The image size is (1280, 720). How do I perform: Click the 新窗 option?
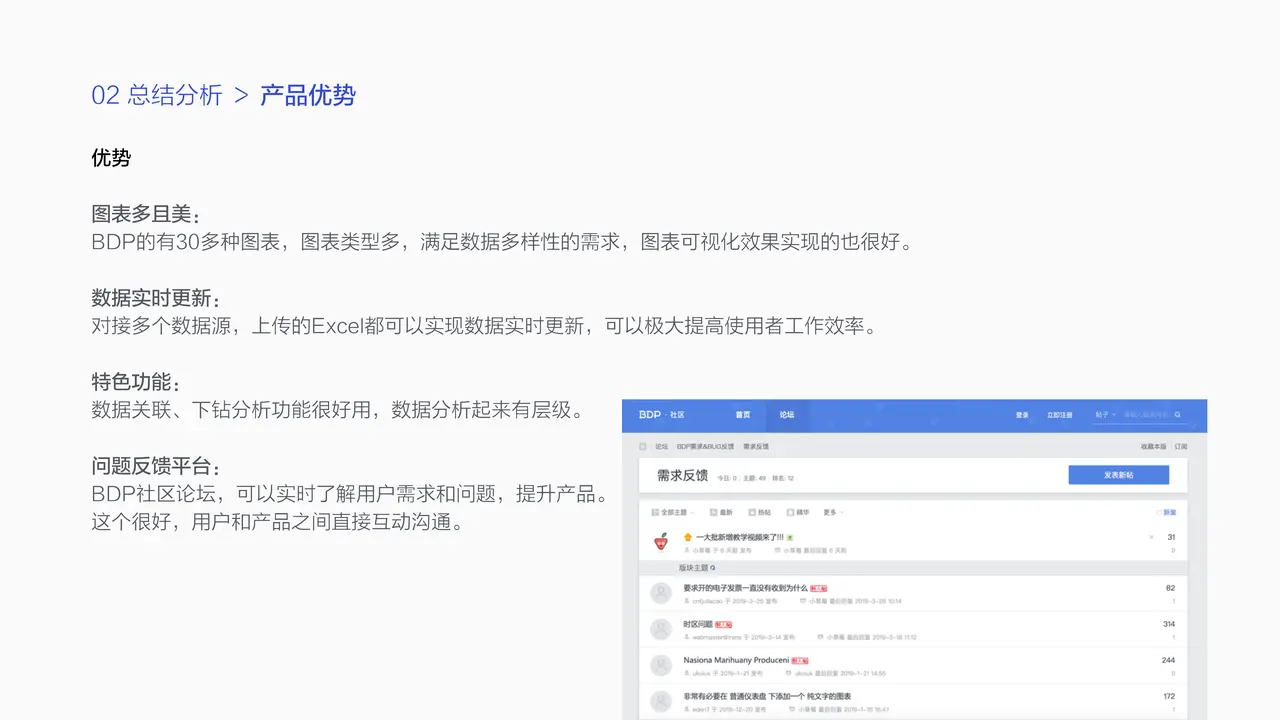click(1166, 512)
